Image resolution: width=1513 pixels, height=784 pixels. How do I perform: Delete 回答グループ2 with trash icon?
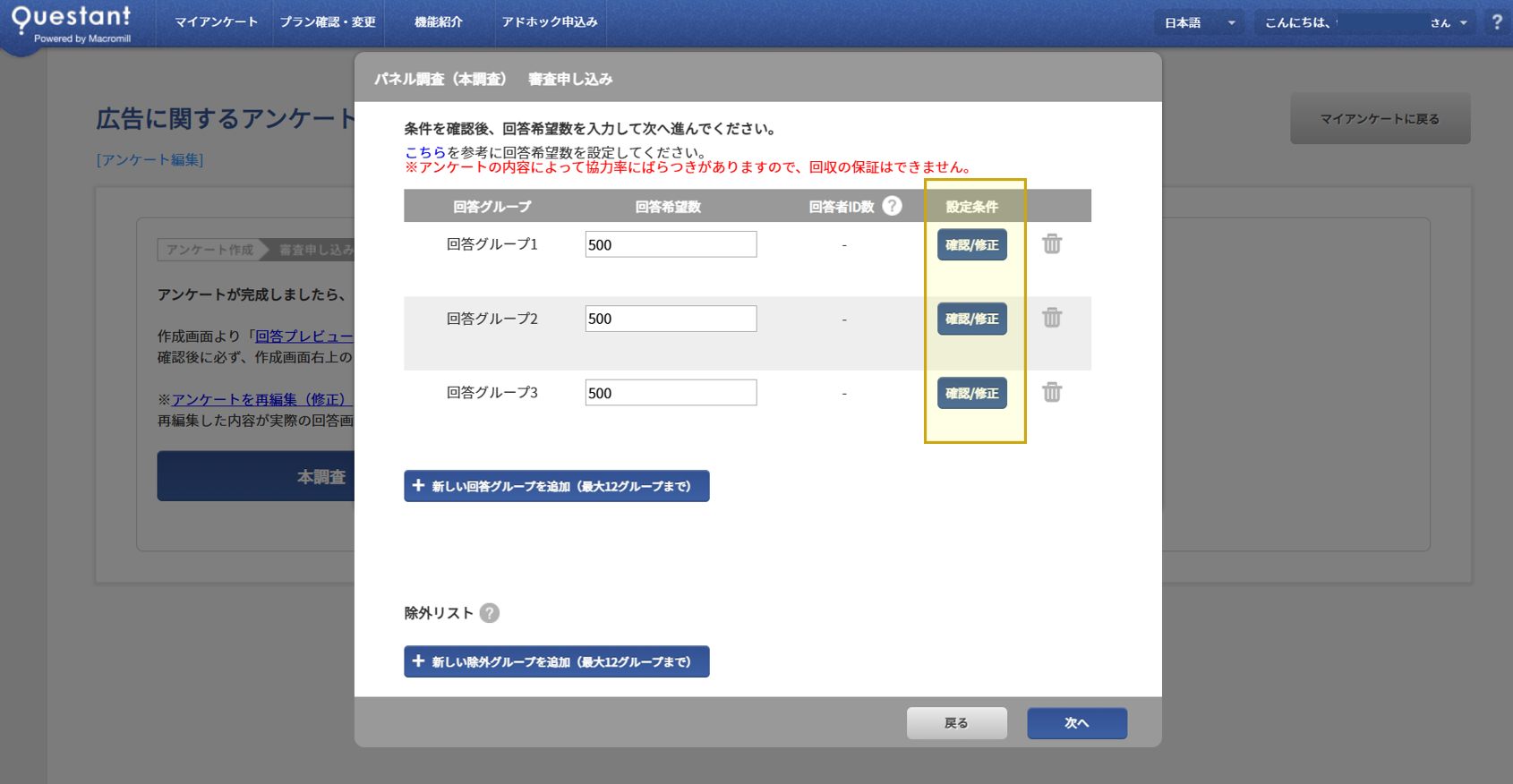1052,318
